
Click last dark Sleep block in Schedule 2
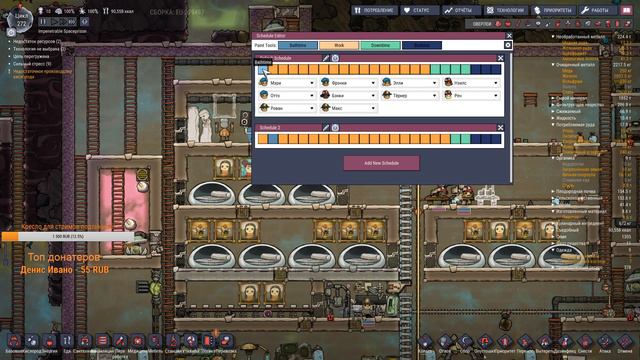pyautogui.click(x=496, y=139)
